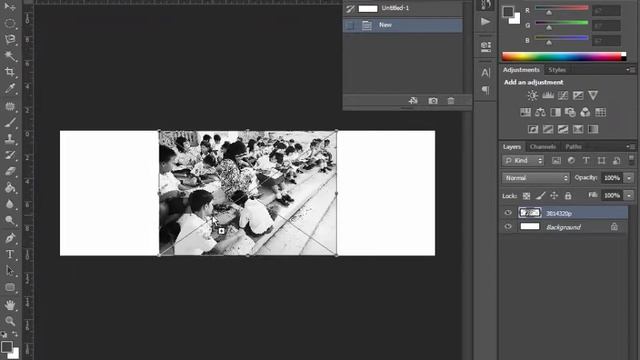Image resolution: width=640 pixels, height=360 pixels.
Task: Open the Opacity slider dropdown arrow
Action: click(629, 178)
